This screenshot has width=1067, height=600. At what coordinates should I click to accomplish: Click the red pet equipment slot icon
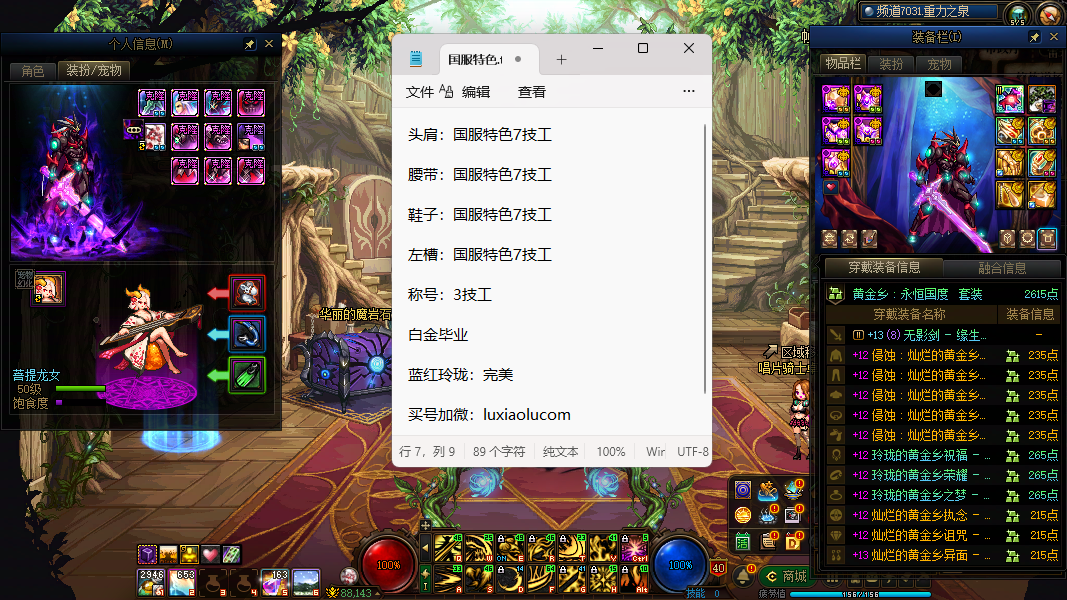coord(247,292)
